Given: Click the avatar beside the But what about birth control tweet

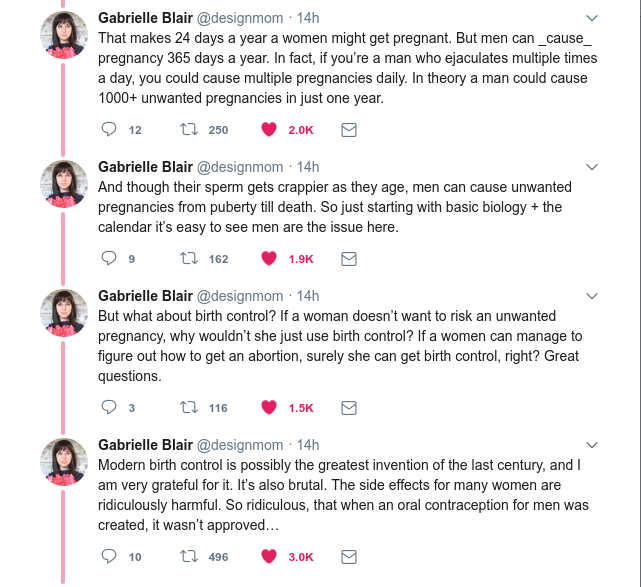Looking at the screenshot, I should pos(63,316).
